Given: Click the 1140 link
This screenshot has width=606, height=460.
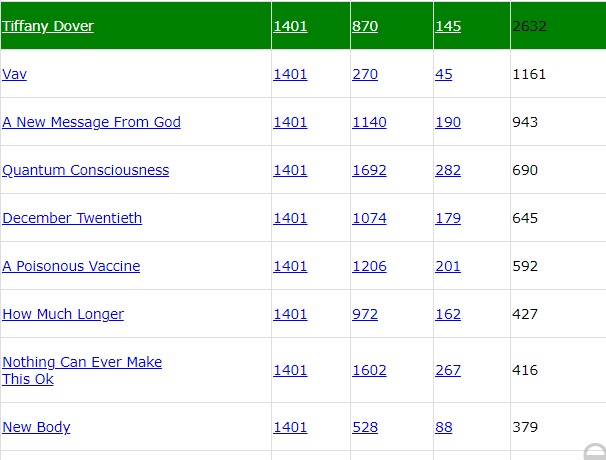Looking at the screenshot, I should (x=369, y=122).
